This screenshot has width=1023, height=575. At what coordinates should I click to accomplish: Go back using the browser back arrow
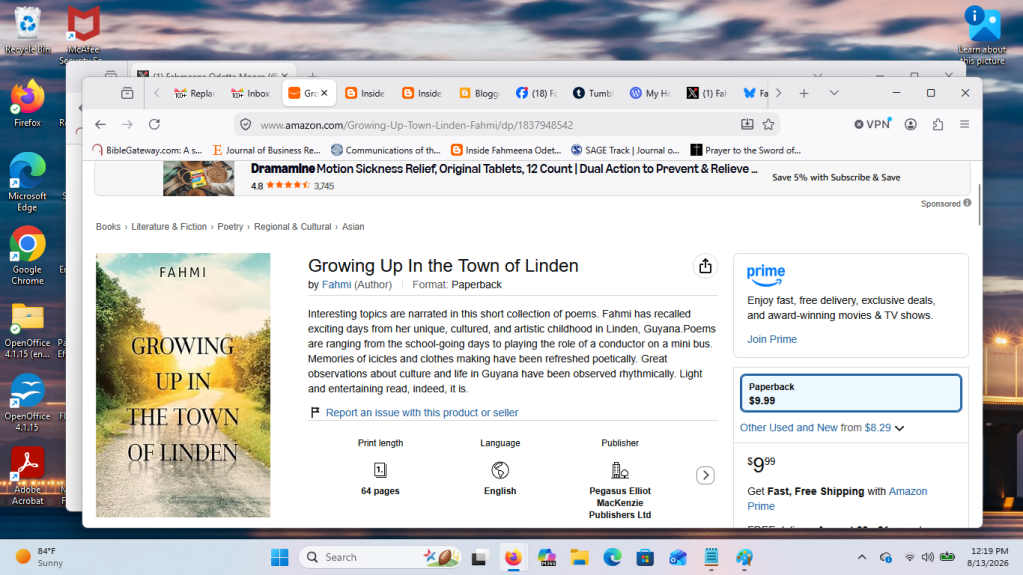(x=100, y=125)
